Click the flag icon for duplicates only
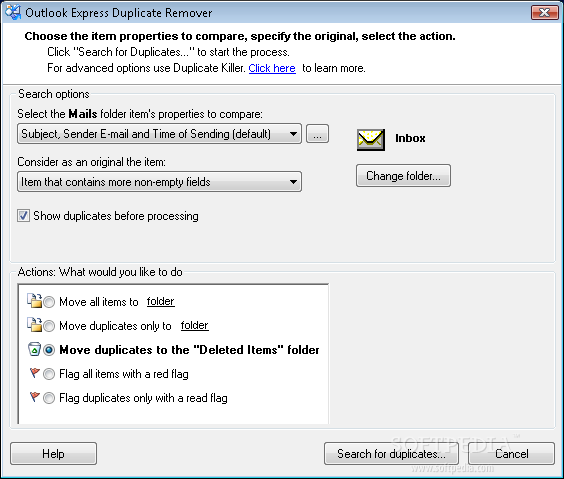Viewport: 564px width, 479px height. click(x=35, y=397)
